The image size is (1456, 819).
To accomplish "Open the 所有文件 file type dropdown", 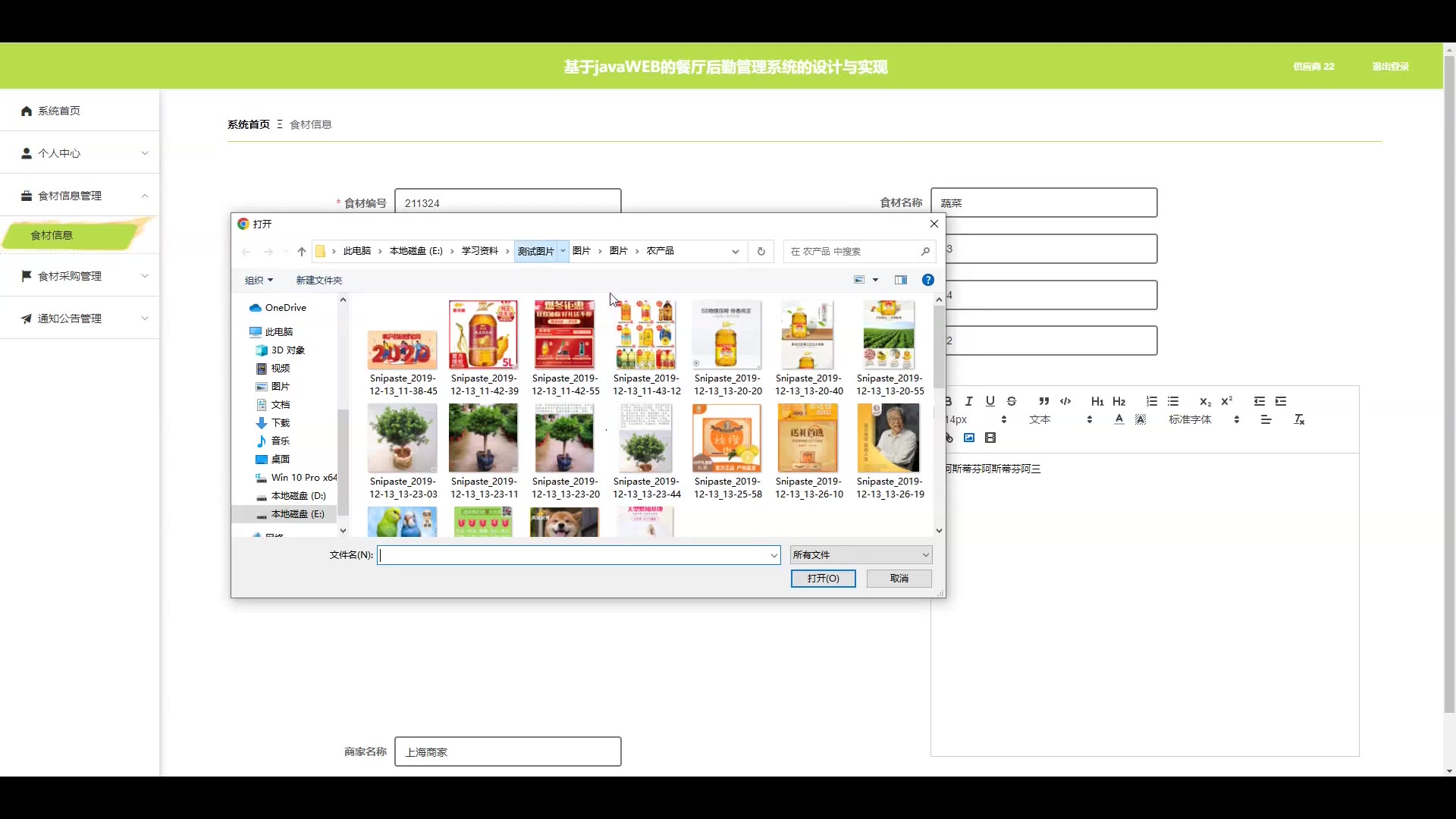I will [861, 555].
